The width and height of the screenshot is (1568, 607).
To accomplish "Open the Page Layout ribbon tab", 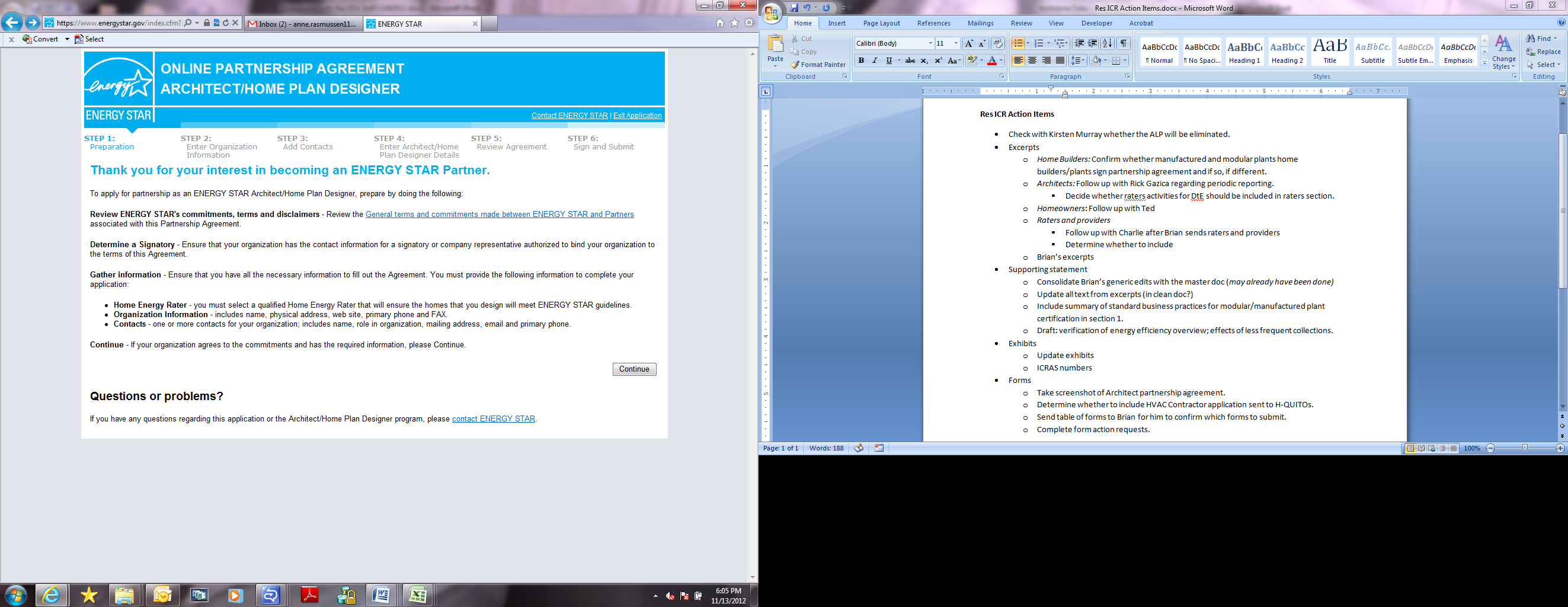I will tap(881, 23).
